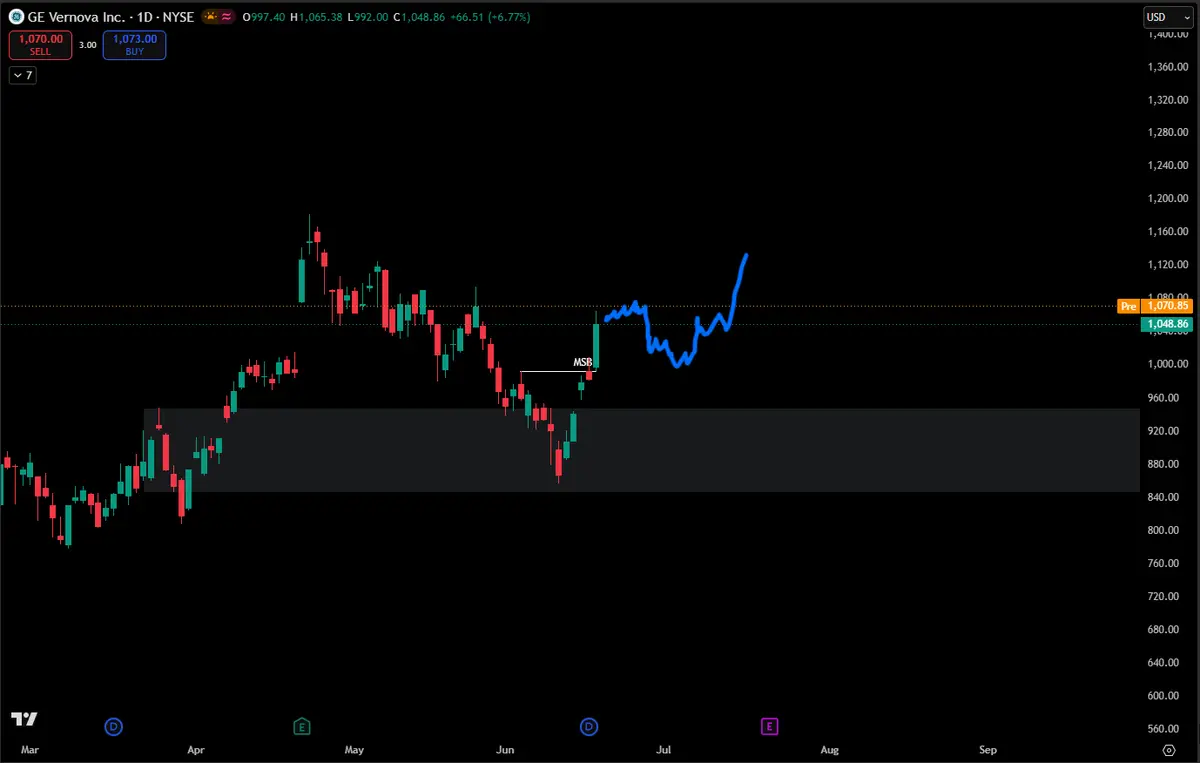Click dividend D marker after Jun
This screenshot has height=763, width=1200.
[589, 725]
